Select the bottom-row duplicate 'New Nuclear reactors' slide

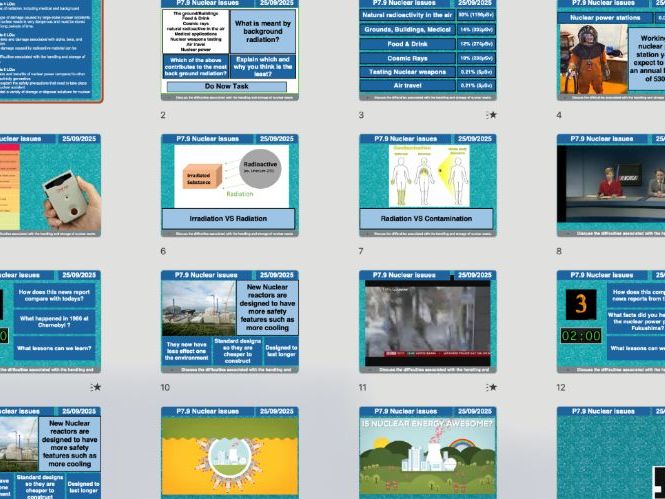click(x=50, y=453)
